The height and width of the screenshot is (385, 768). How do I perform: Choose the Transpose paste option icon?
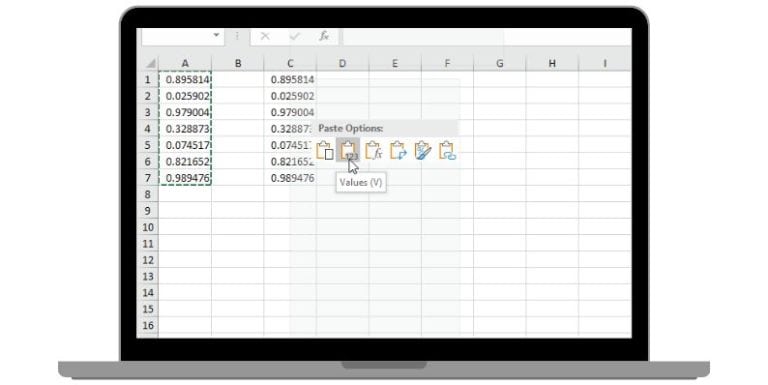(398, 150)
